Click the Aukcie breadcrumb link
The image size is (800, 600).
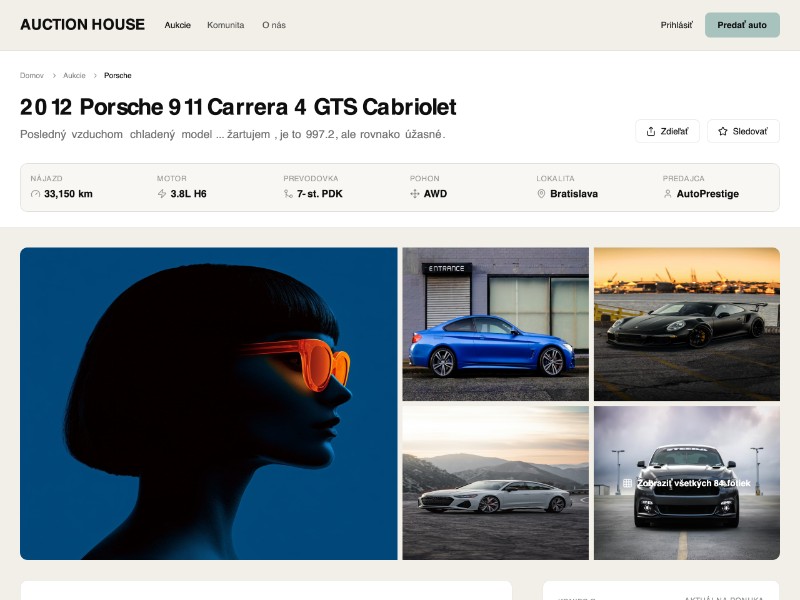(74, 75)
